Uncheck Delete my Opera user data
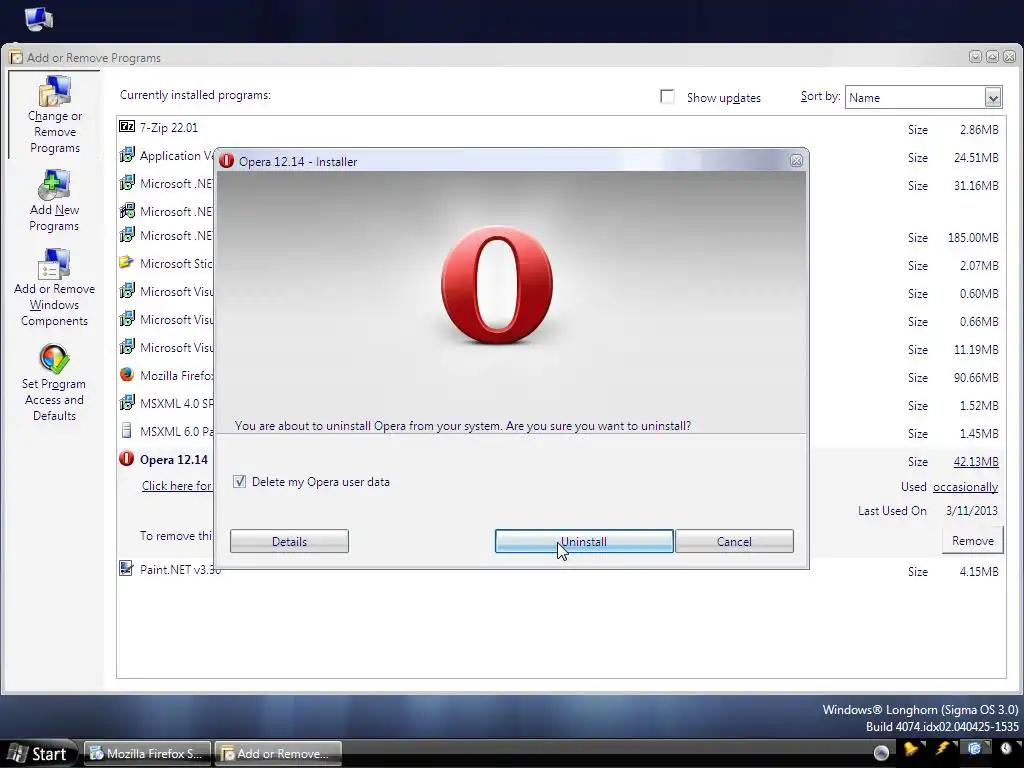1024x768 pixels. [239, 482]
